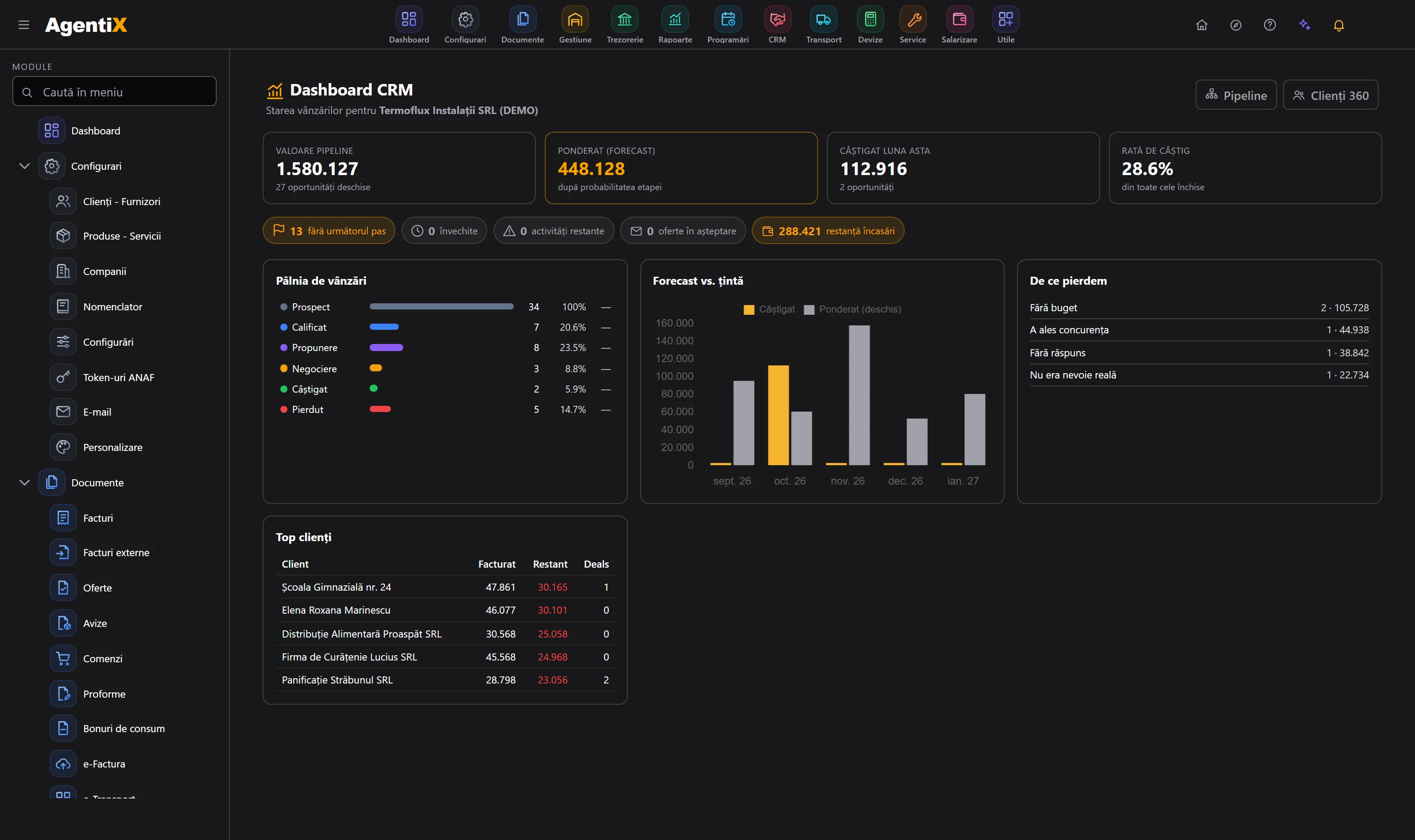Open the hamburger menu icon

point(24,25)
